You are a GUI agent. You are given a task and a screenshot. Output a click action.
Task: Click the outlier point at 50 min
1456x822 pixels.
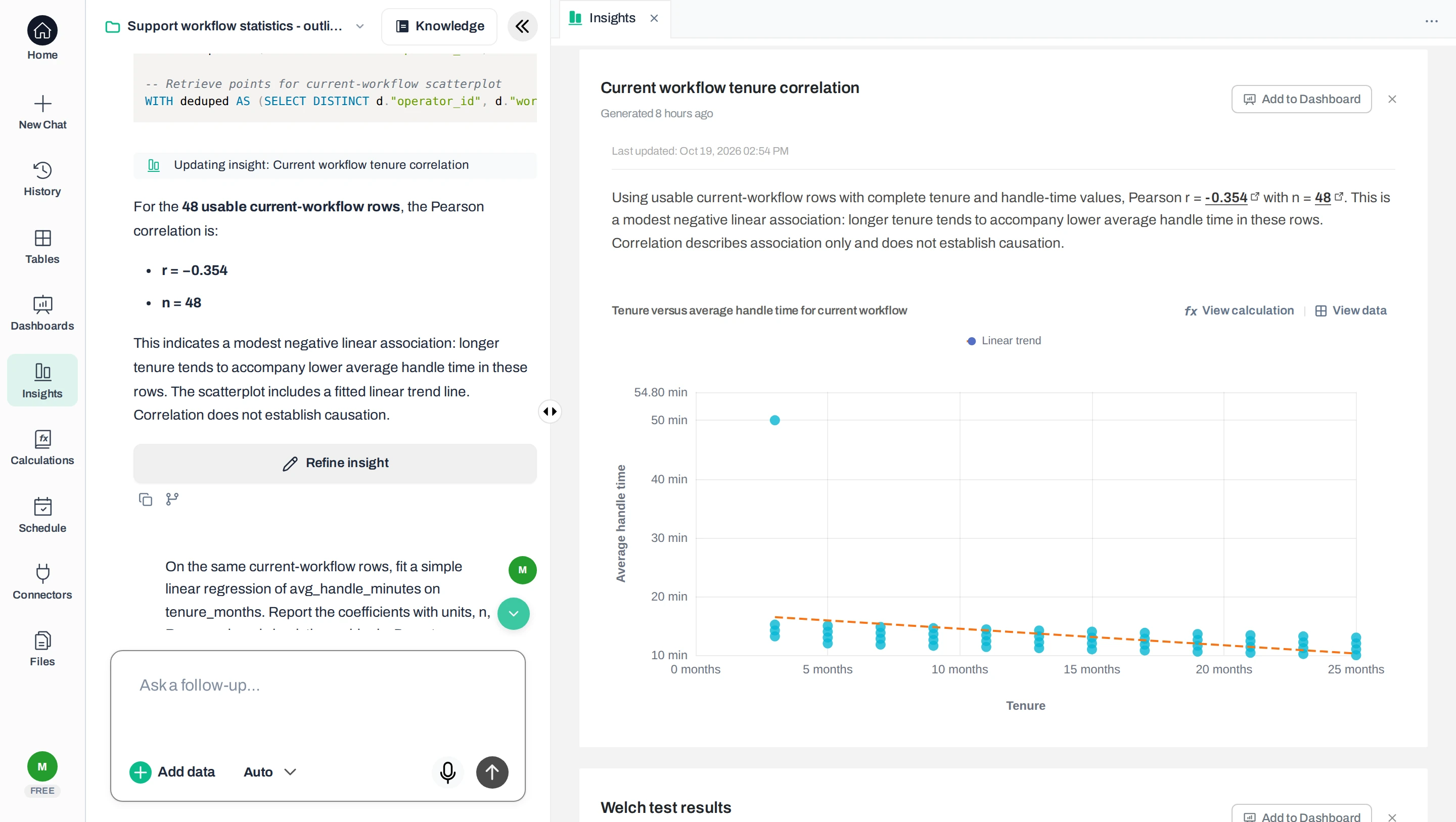tap(775, 420)
